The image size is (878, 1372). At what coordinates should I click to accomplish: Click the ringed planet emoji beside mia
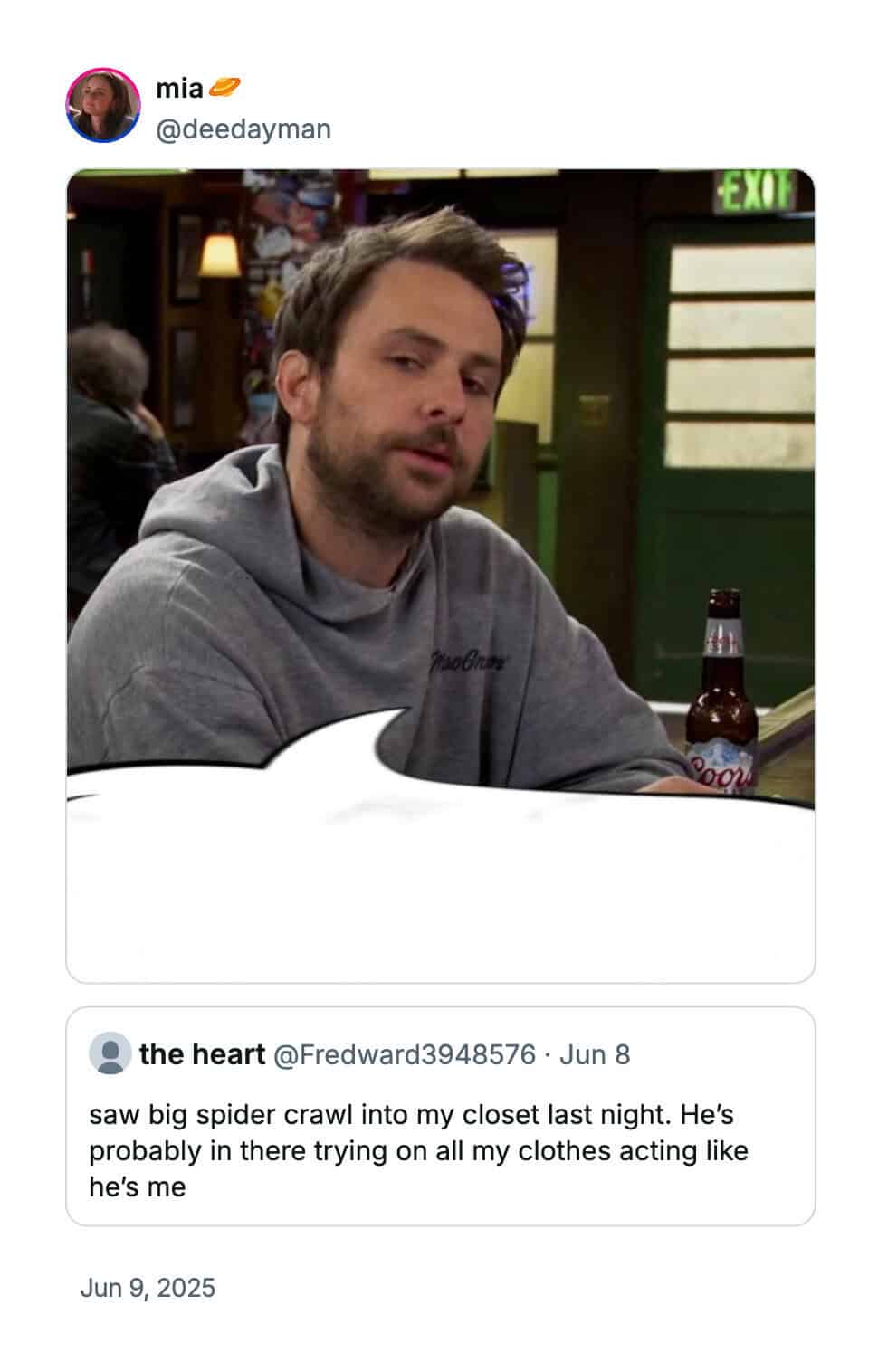[224, 88]
